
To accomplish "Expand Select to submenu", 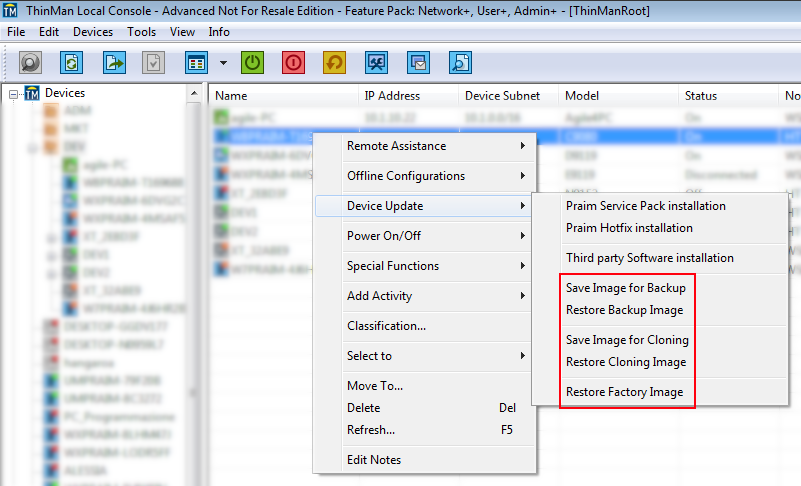I will pyautogui.click(x=426, y=356).
